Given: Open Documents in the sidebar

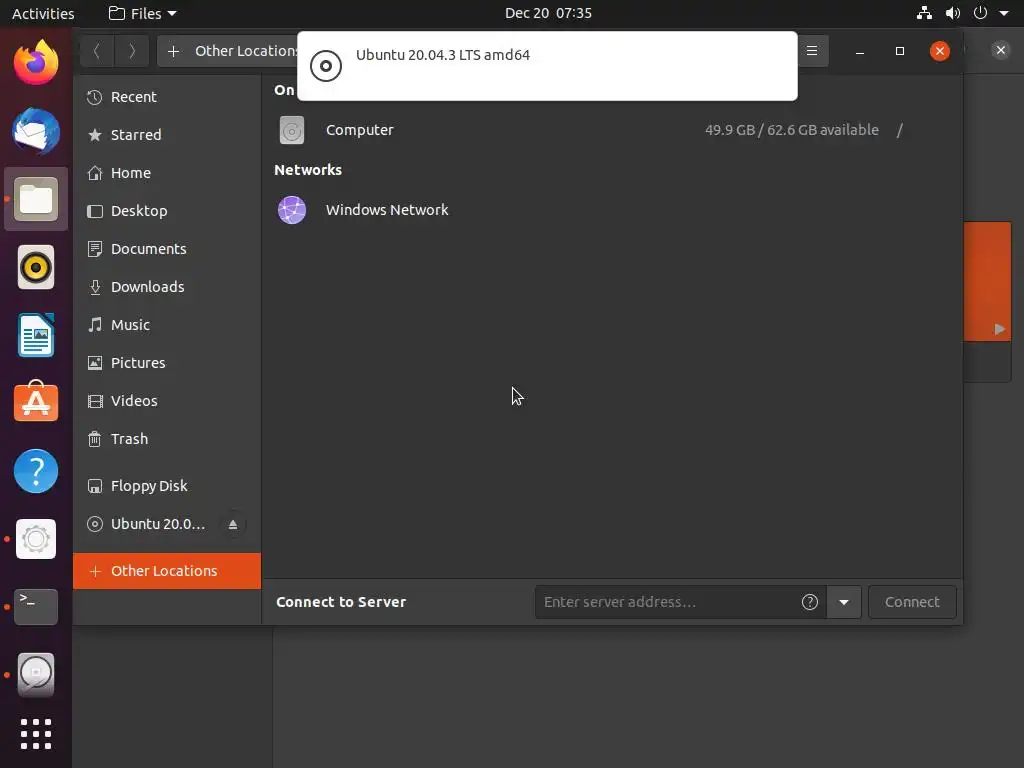Looking at the screenshot, I should pyautogui.click(x=167, y=249).
